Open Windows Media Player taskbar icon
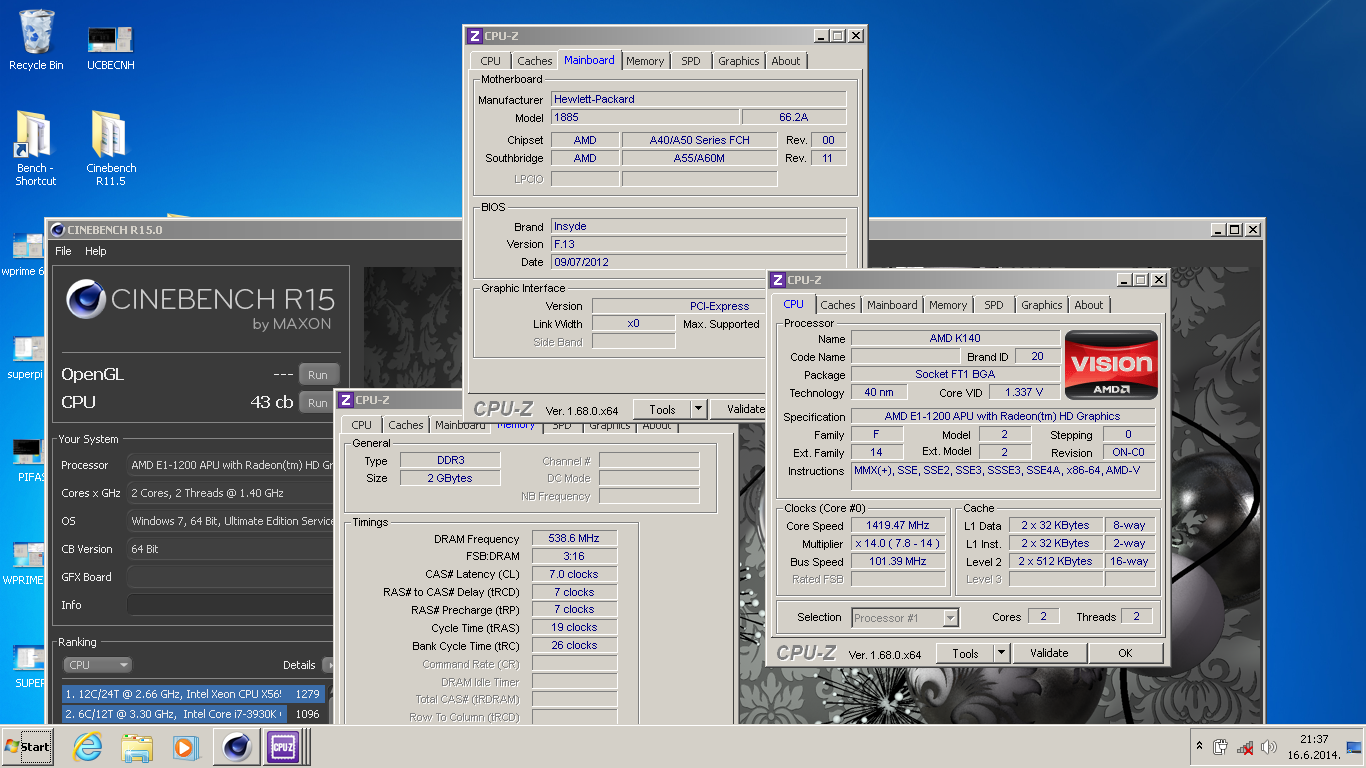This screenshot has height=768, width=1366. click(185, 746)
